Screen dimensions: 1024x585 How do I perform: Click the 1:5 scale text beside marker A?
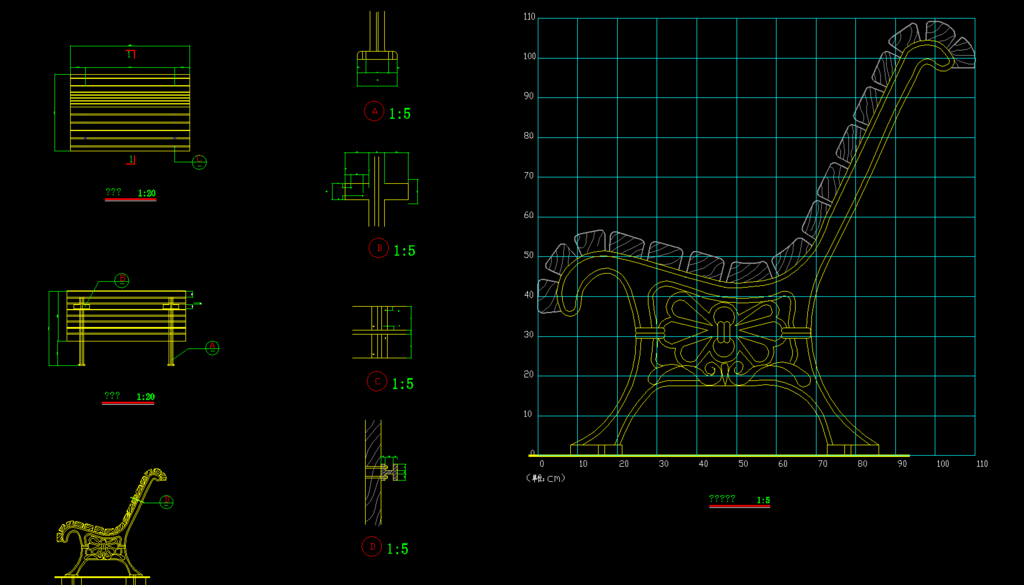[400, 114]
